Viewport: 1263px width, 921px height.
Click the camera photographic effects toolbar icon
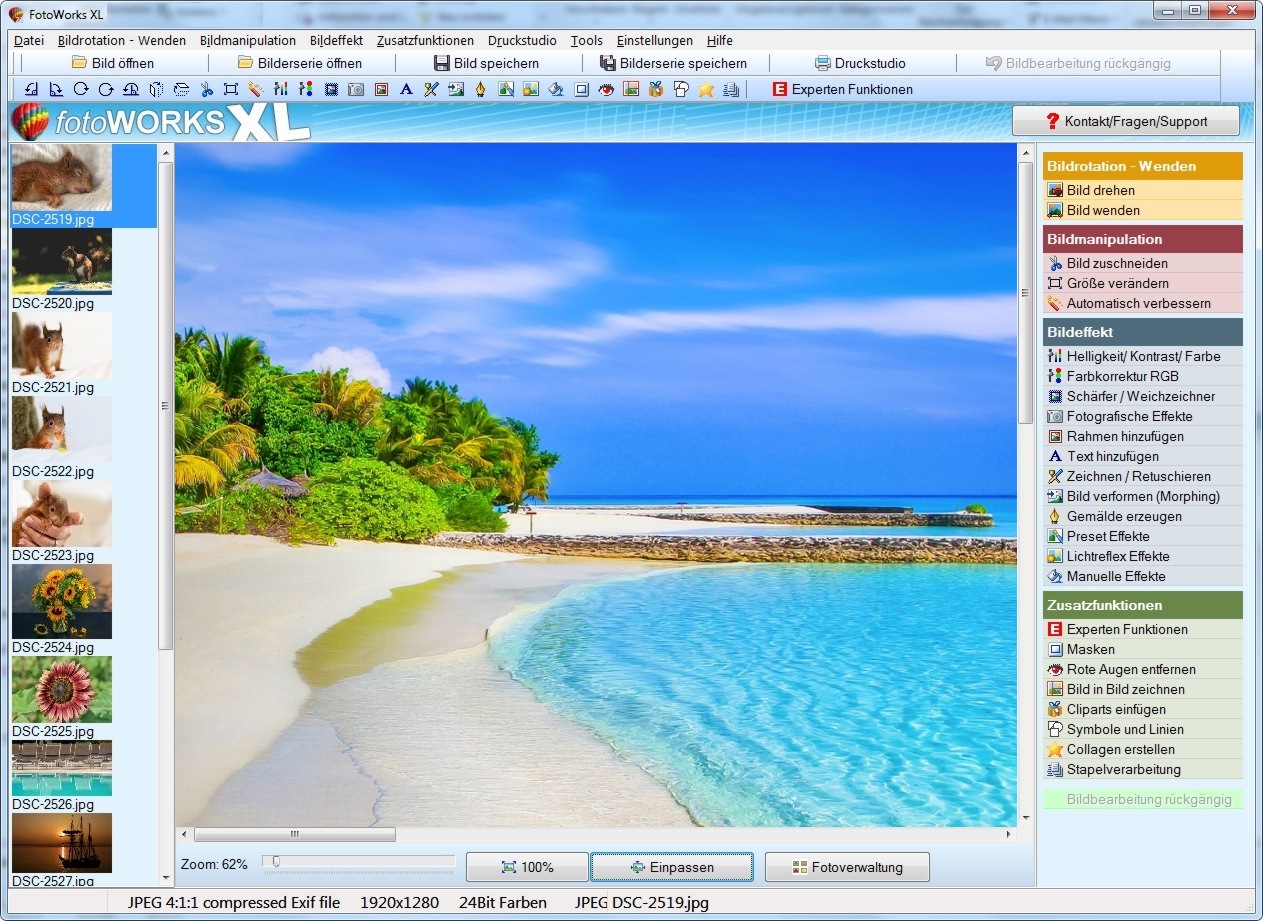coord(356,89)
